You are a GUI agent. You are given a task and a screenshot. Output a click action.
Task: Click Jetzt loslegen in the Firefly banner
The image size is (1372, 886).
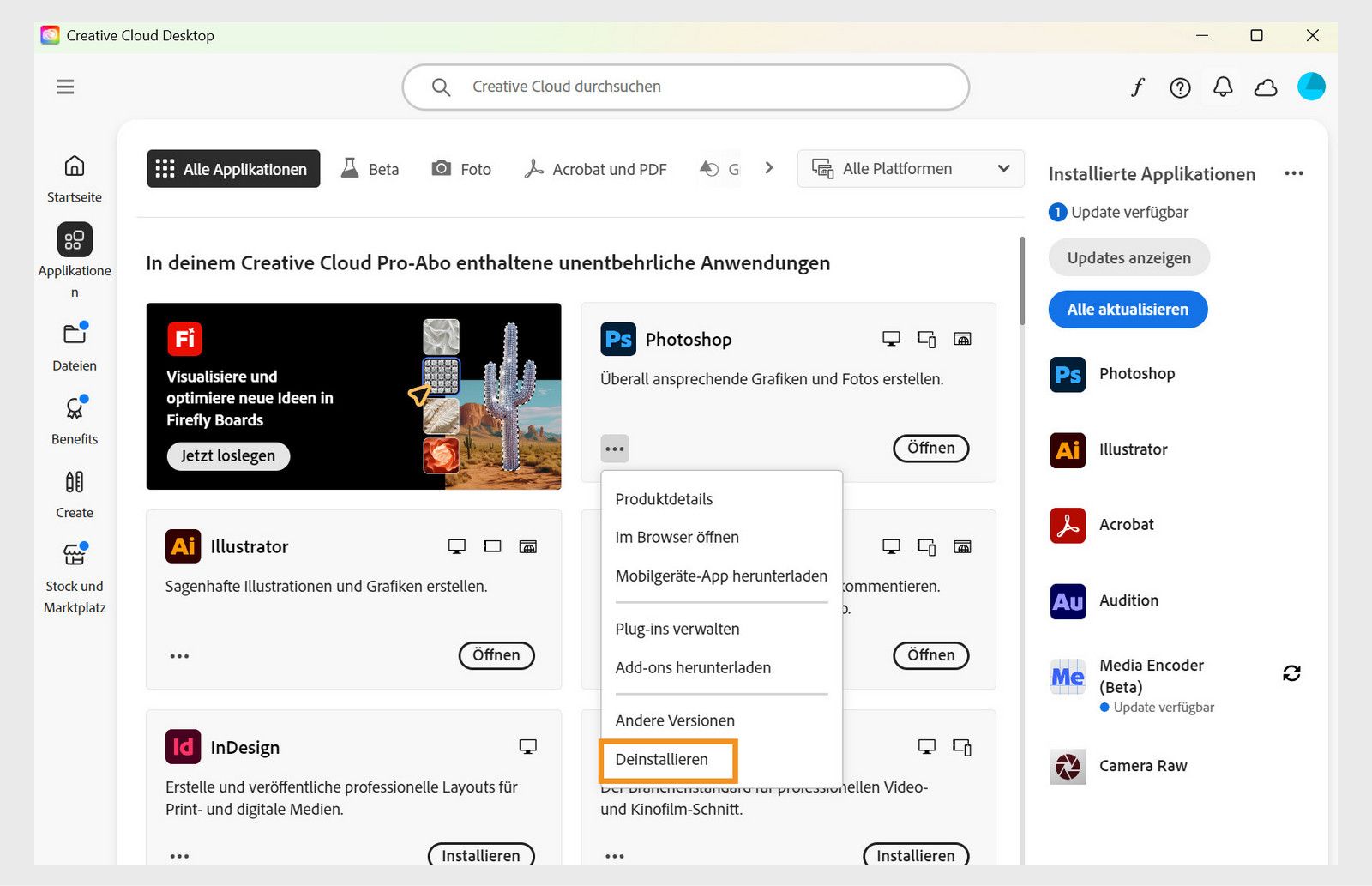(227, 455)
